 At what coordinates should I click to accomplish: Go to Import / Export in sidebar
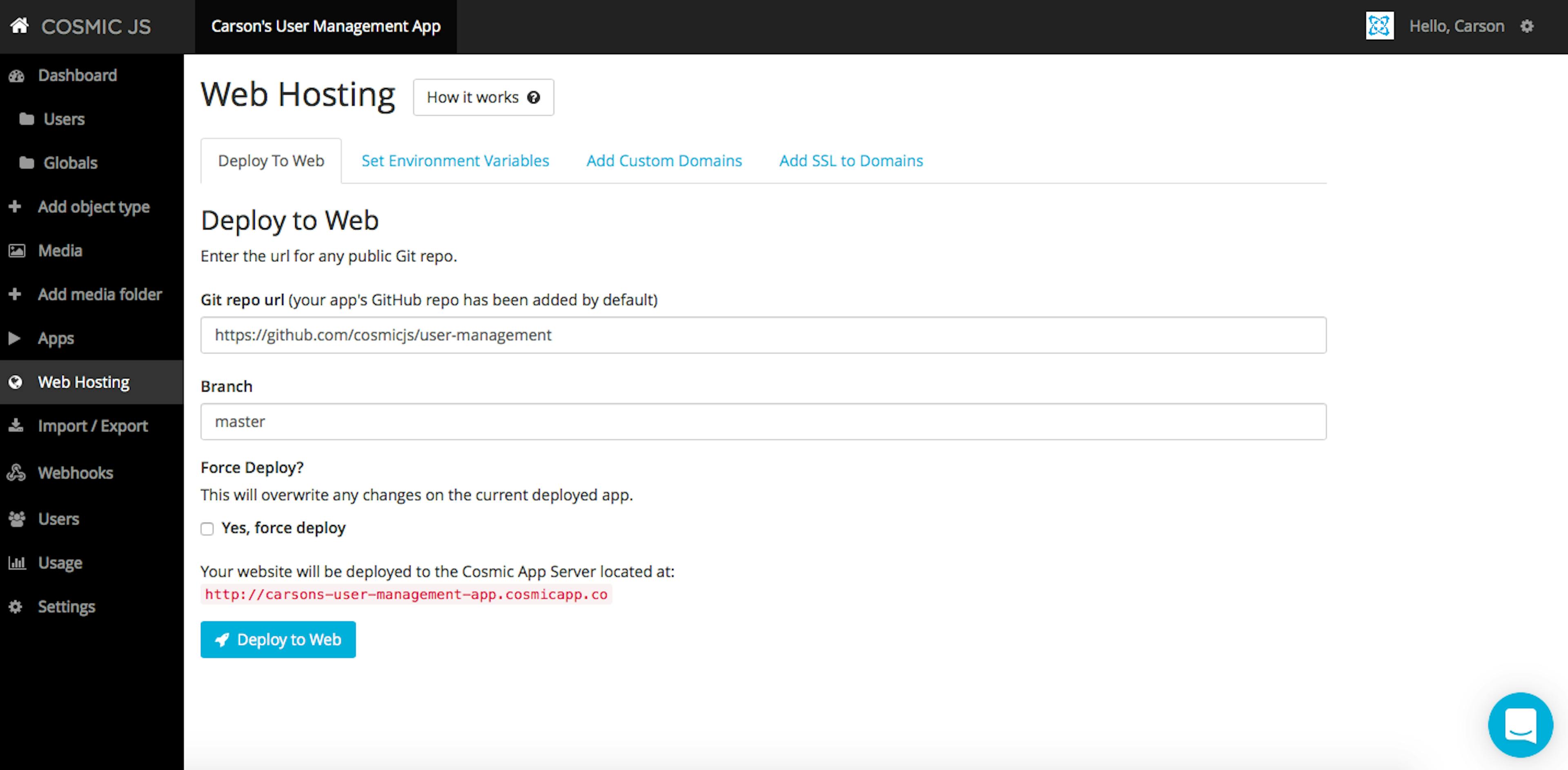tap(91, 425)
